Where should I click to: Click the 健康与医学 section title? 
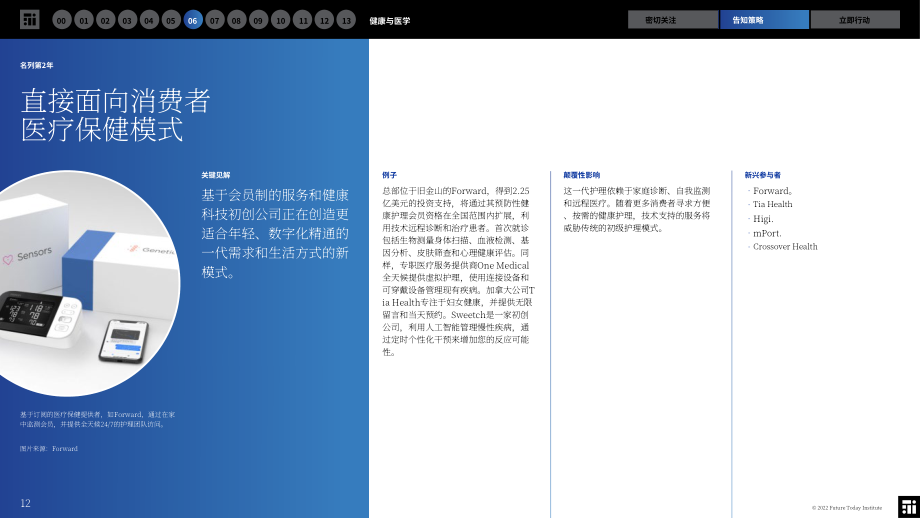tap(390, 21)
